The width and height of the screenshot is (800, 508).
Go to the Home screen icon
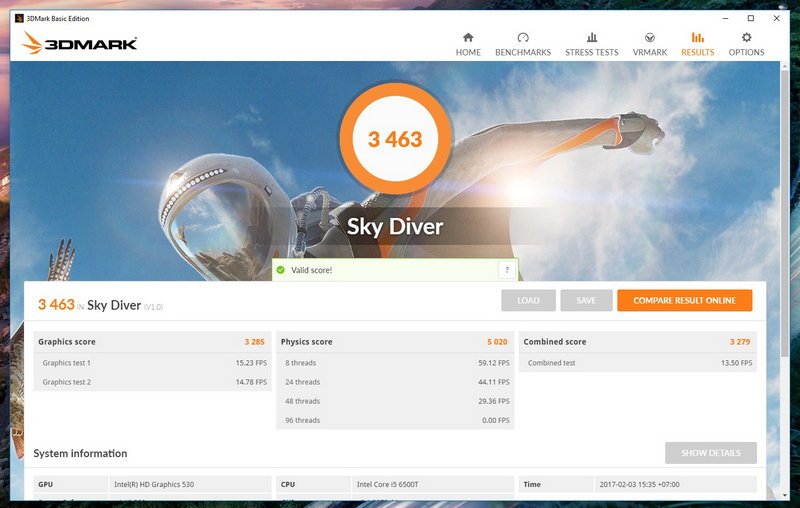coord(468,38)
